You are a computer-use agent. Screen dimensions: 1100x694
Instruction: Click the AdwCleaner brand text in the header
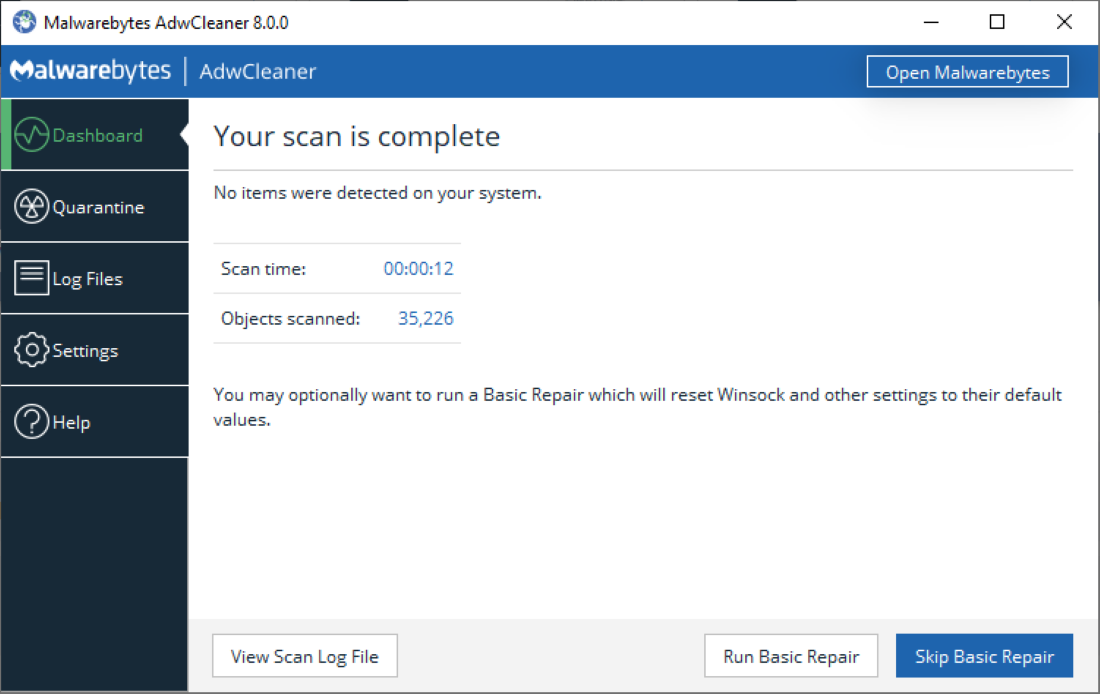pyautogui.click(x=257, y=71)
